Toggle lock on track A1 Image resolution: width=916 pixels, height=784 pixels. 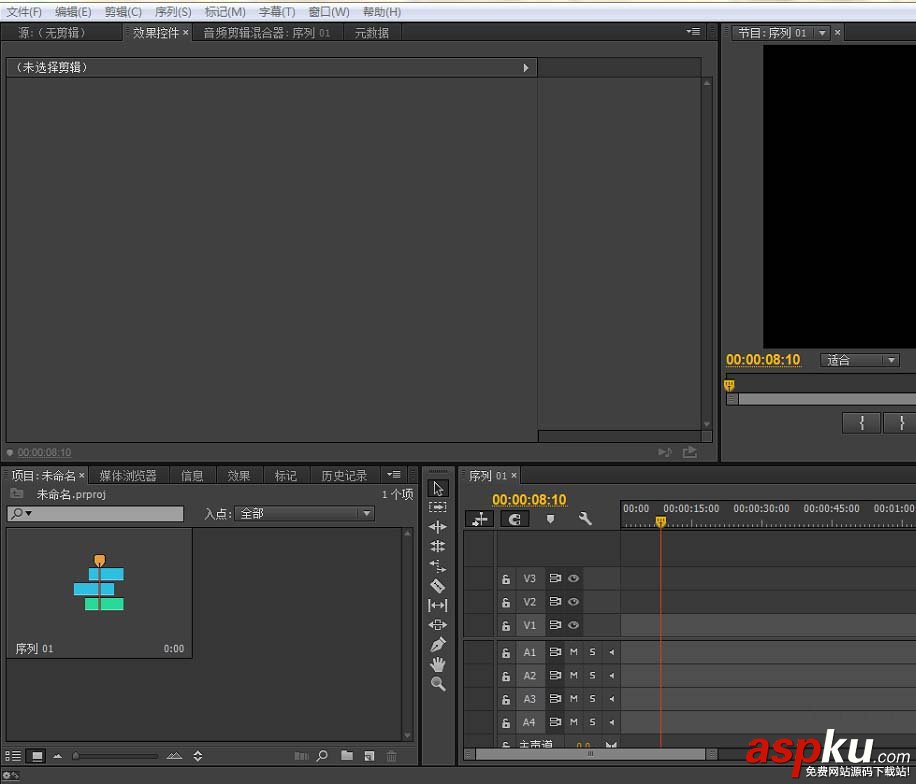pos(506,653)
